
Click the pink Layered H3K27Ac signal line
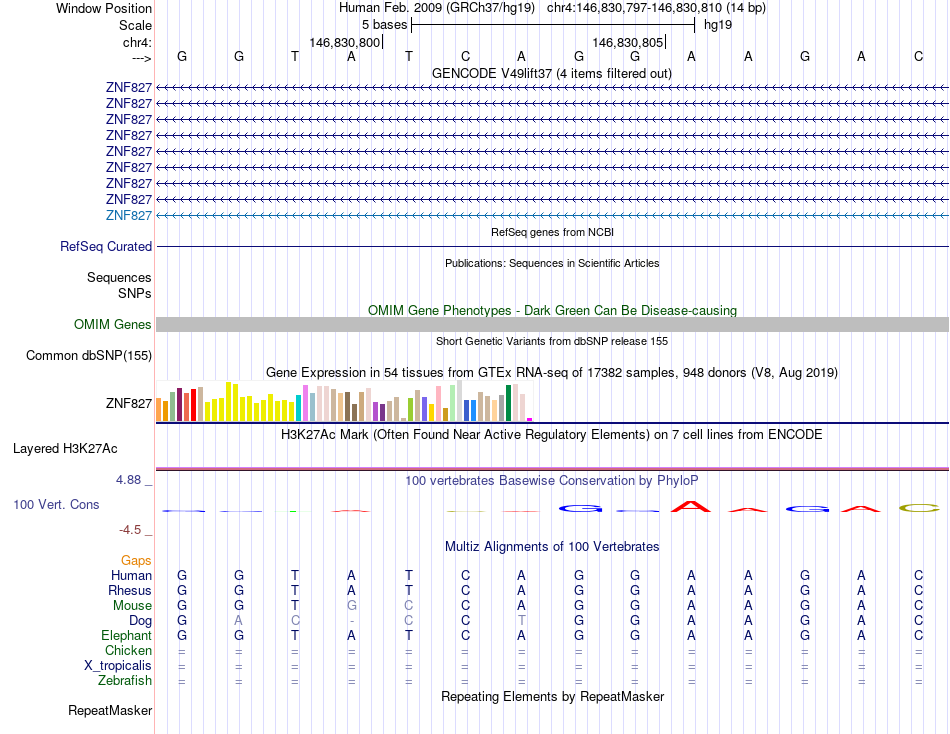552,469
